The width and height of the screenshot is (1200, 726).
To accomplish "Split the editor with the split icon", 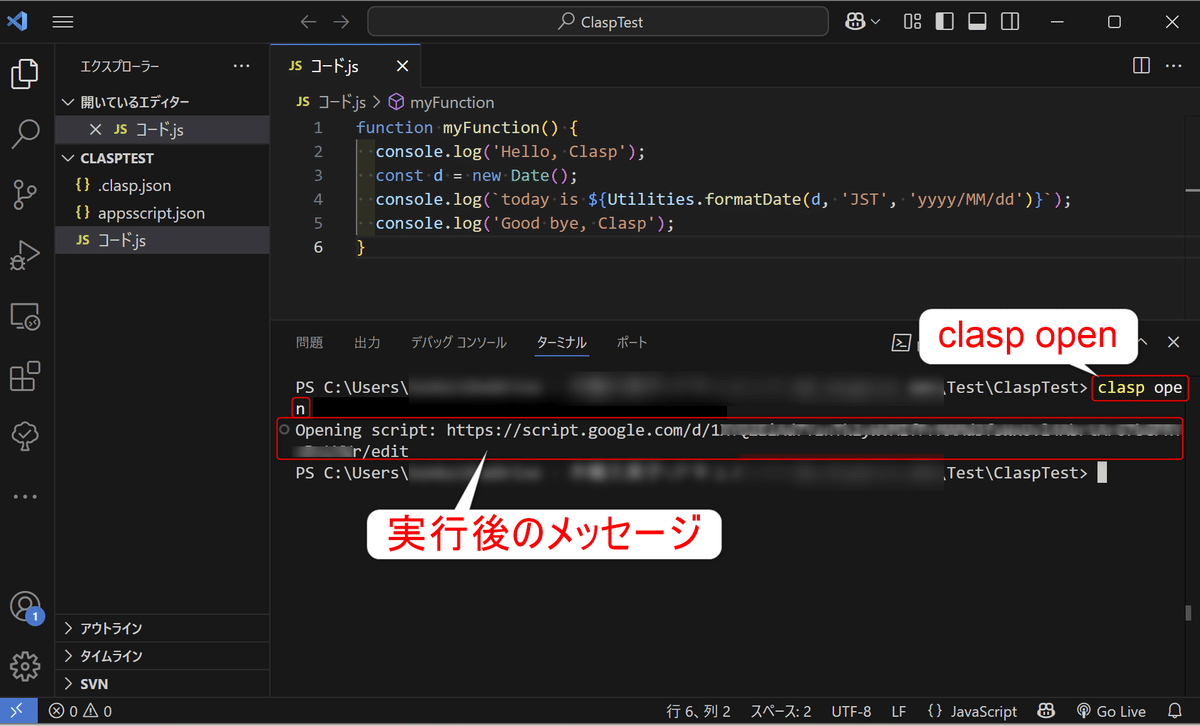I will (x=1140, y=65).
